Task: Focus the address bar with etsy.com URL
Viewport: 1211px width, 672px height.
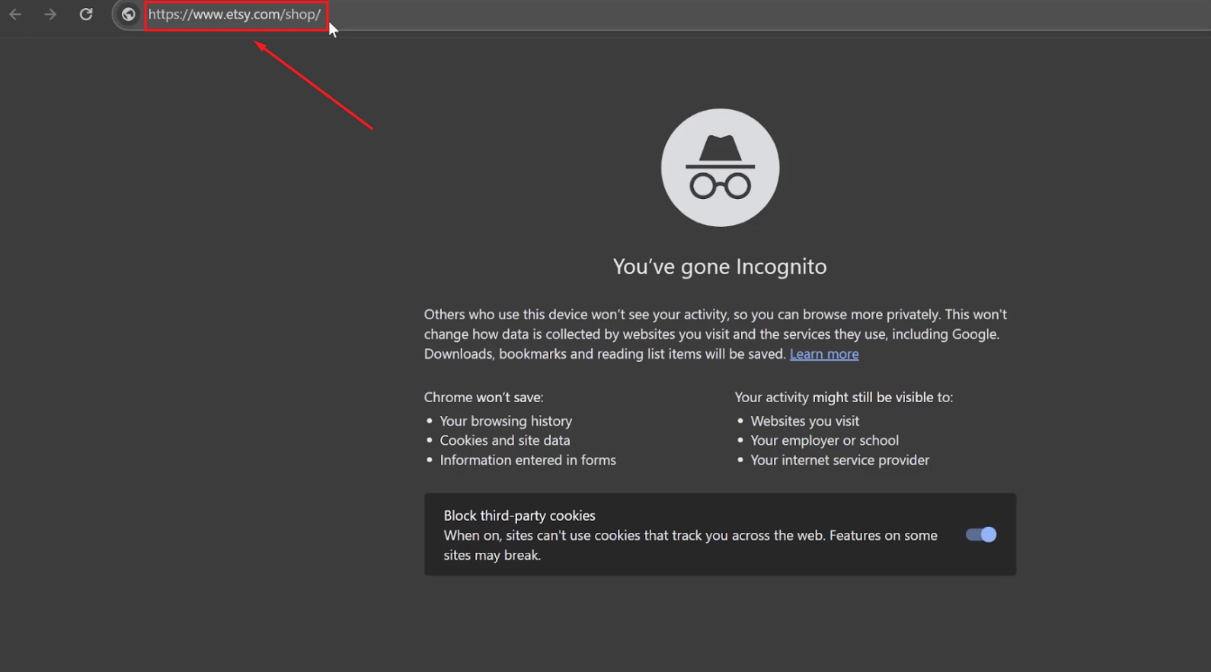Action: pos(235,15)
